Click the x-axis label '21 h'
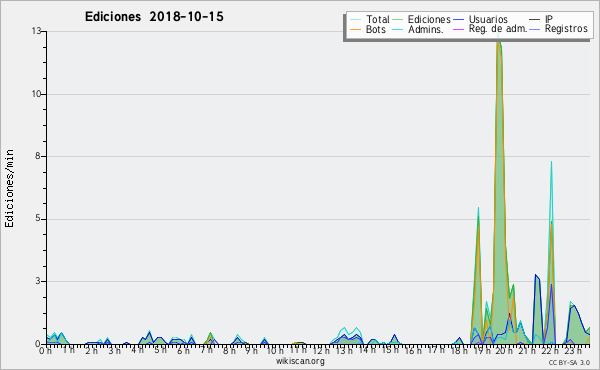The width and height of the screenshot is (600, 370). click(x=527, y=351)
